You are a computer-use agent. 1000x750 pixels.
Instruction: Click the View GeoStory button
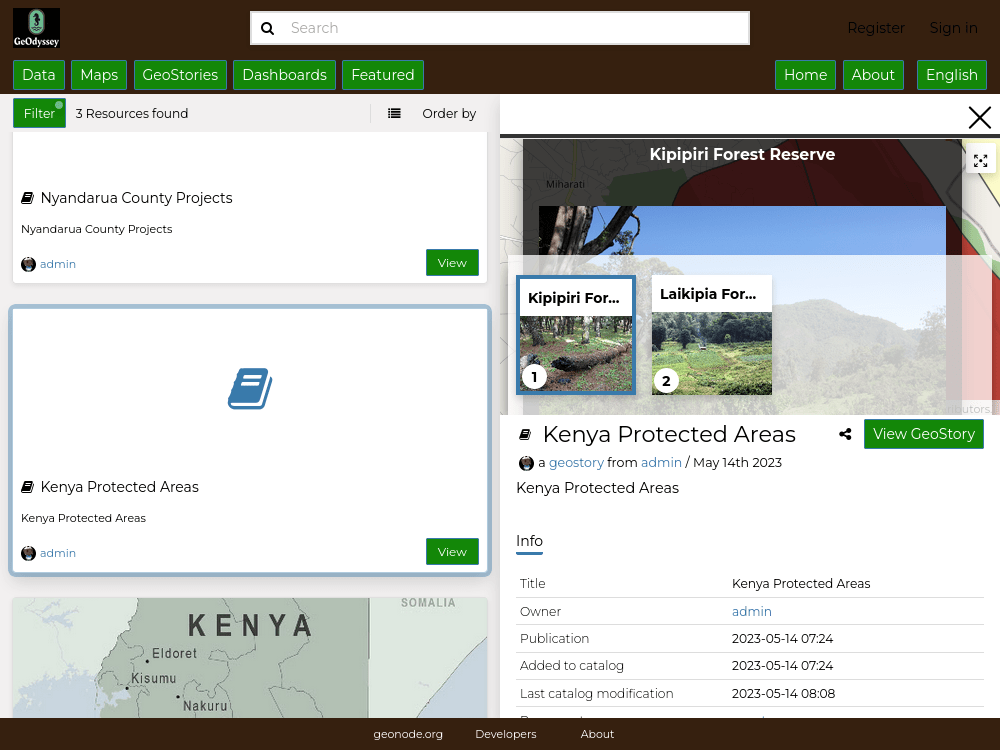(x=923, y=434)
